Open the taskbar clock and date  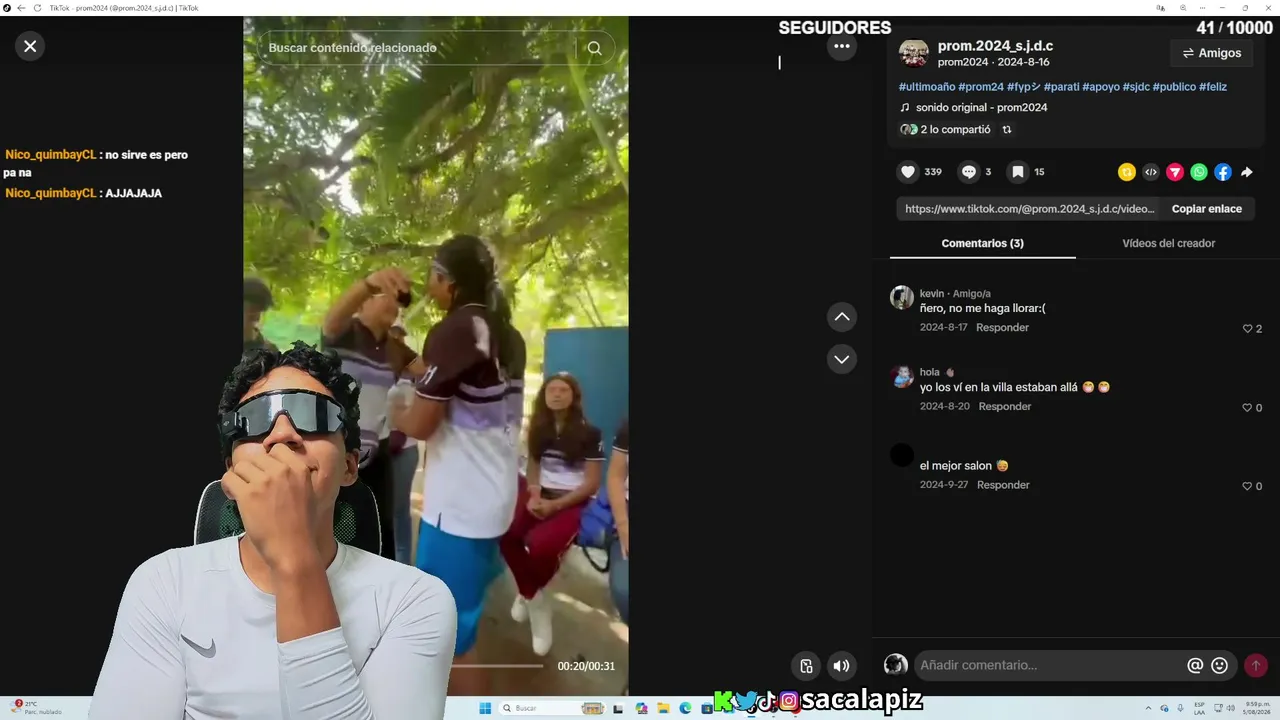1259,708
